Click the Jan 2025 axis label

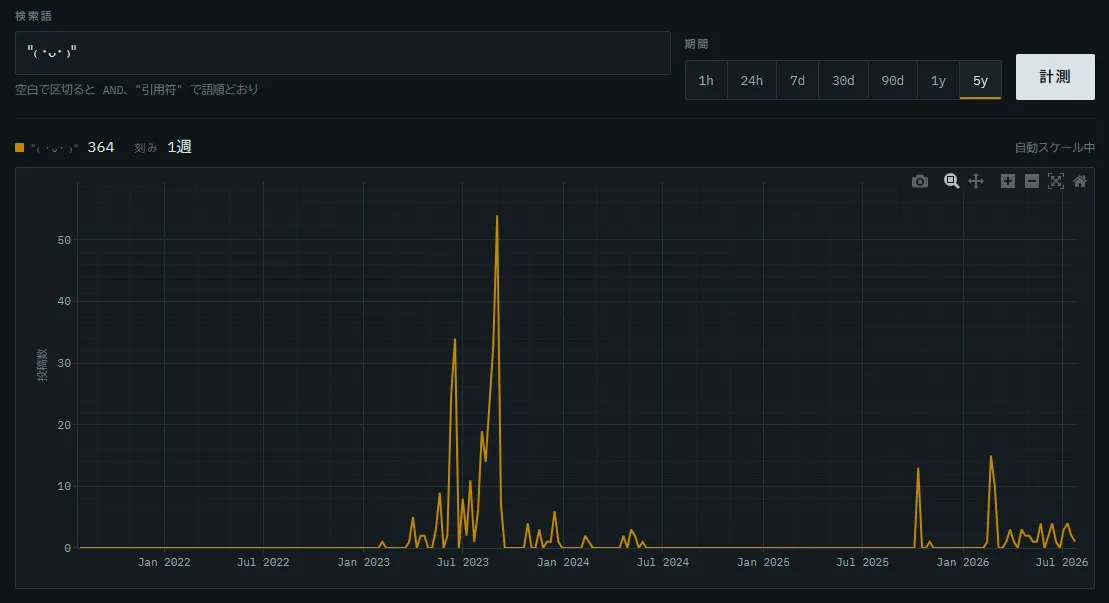tap(763, 562)
